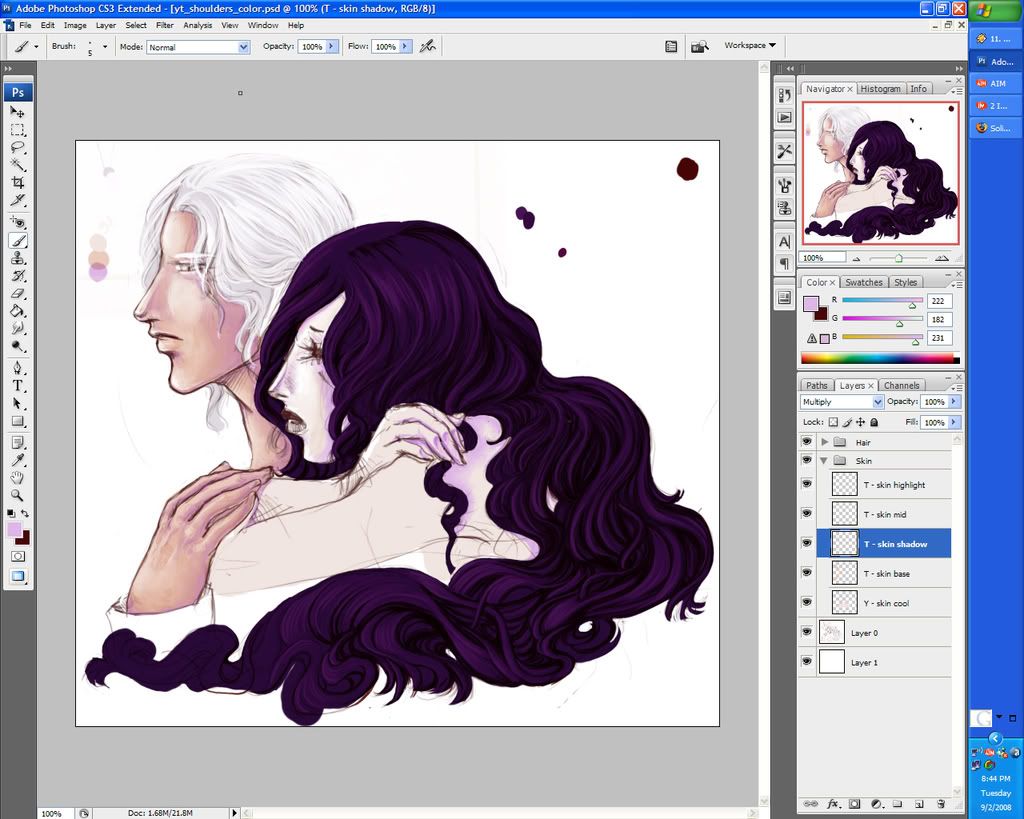Open the brush Mode dropdown
Screen dimensions: 1024x819
point(198,47)
